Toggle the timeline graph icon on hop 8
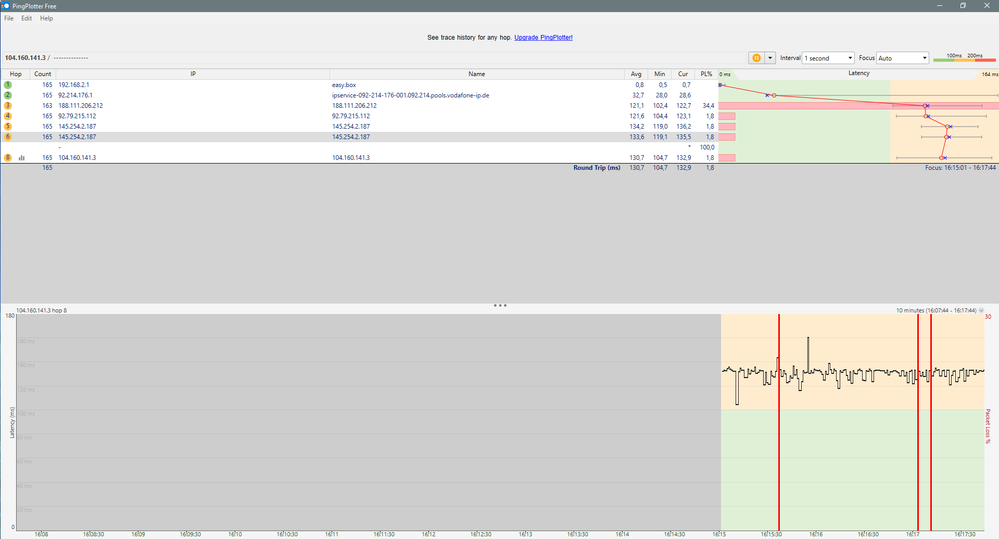 point(22,157)
